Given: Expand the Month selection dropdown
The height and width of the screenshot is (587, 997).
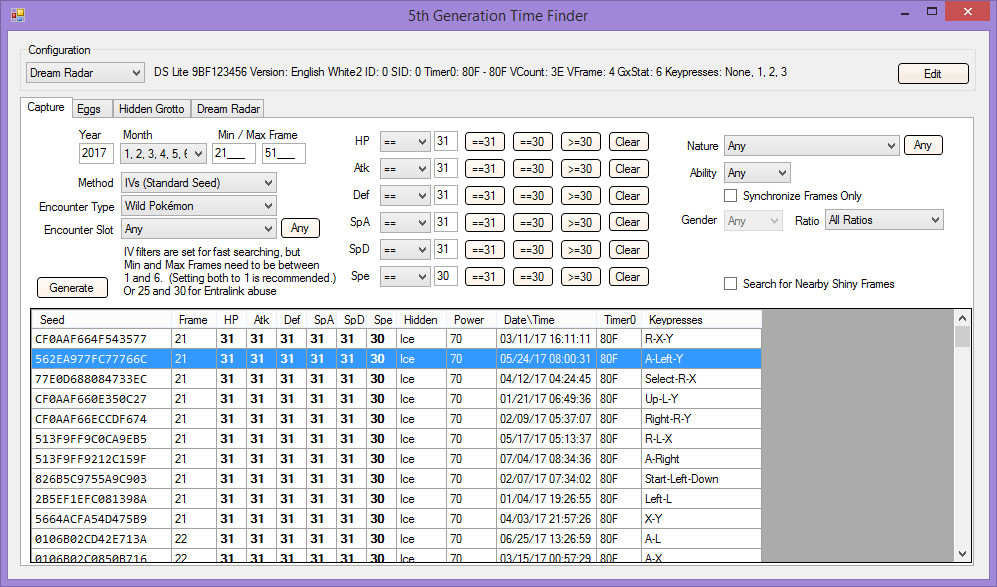Looking at the screenshot, I should click(x=164, y=153).
